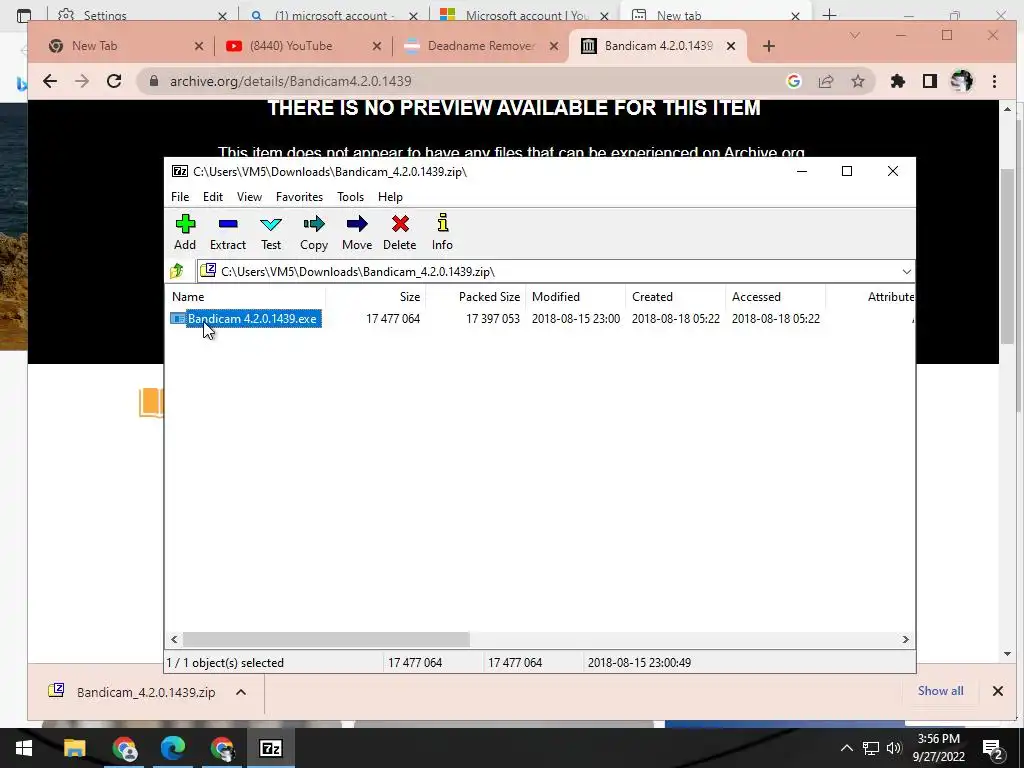Image resolution: width=1024 pixels, height=768 pixels.
Task: Open Chrome tab search chevron
Action: (x=855, y=35)
